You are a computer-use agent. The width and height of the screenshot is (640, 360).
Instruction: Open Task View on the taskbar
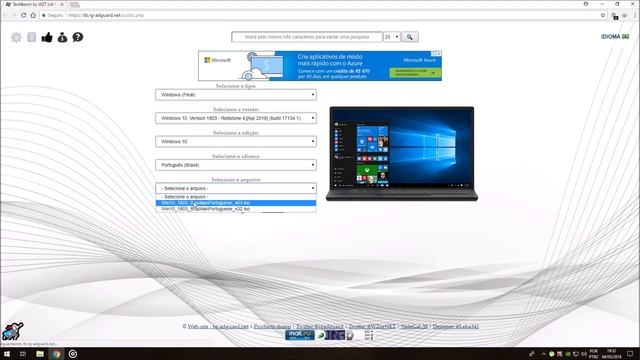coord(23,354)
